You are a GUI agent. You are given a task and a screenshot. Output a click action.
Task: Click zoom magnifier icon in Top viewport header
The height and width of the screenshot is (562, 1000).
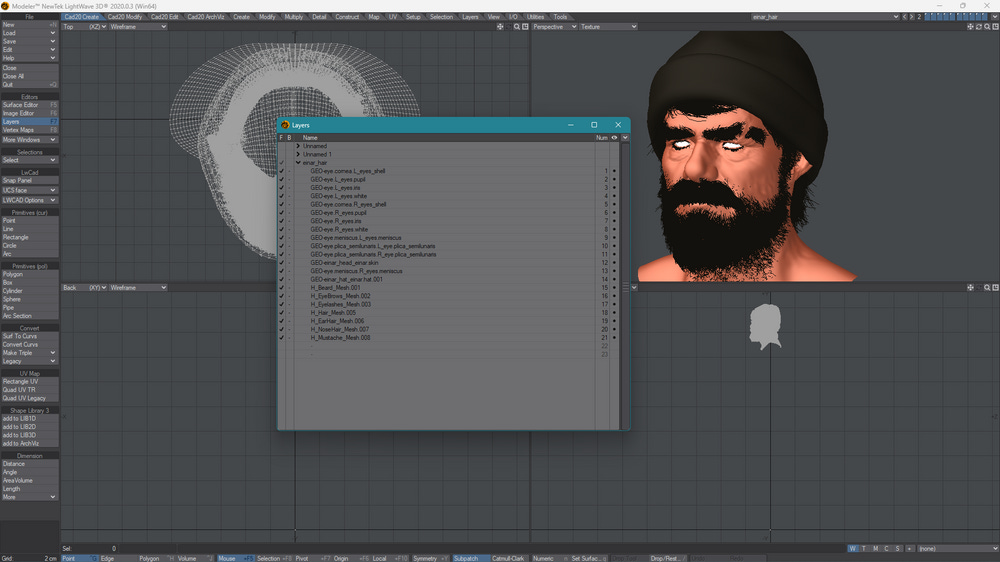pyautogui.click(x=517, y=27)
